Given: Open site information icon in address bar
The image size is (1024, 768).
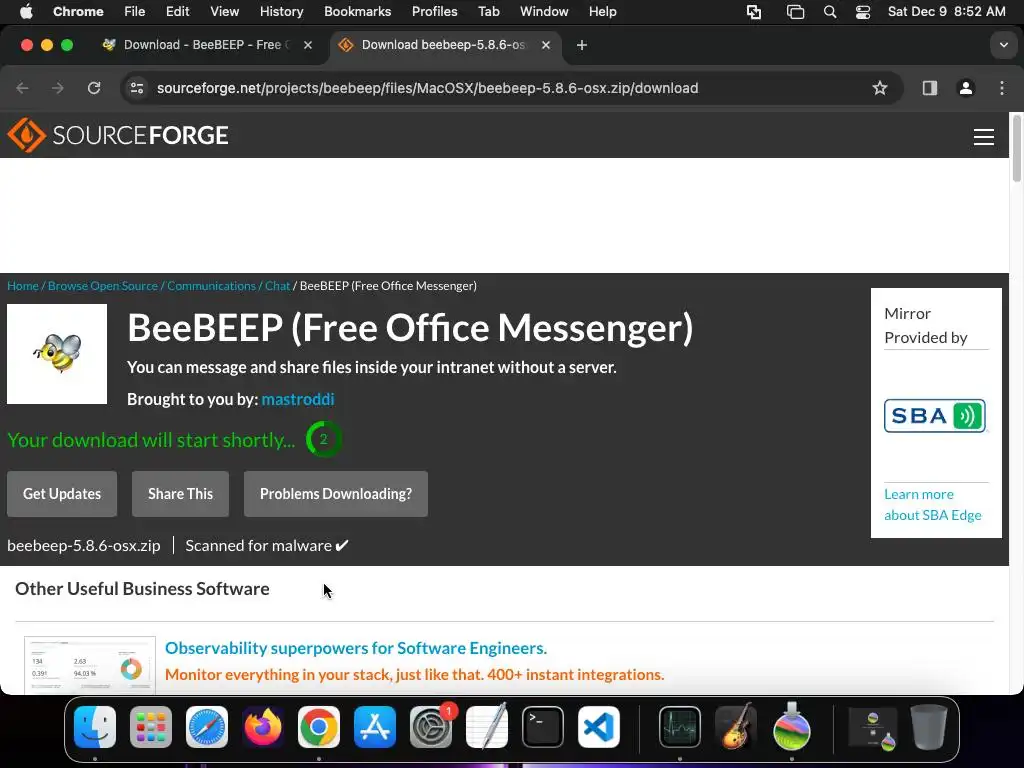Looking at the screenshot, I should (136, 88).
